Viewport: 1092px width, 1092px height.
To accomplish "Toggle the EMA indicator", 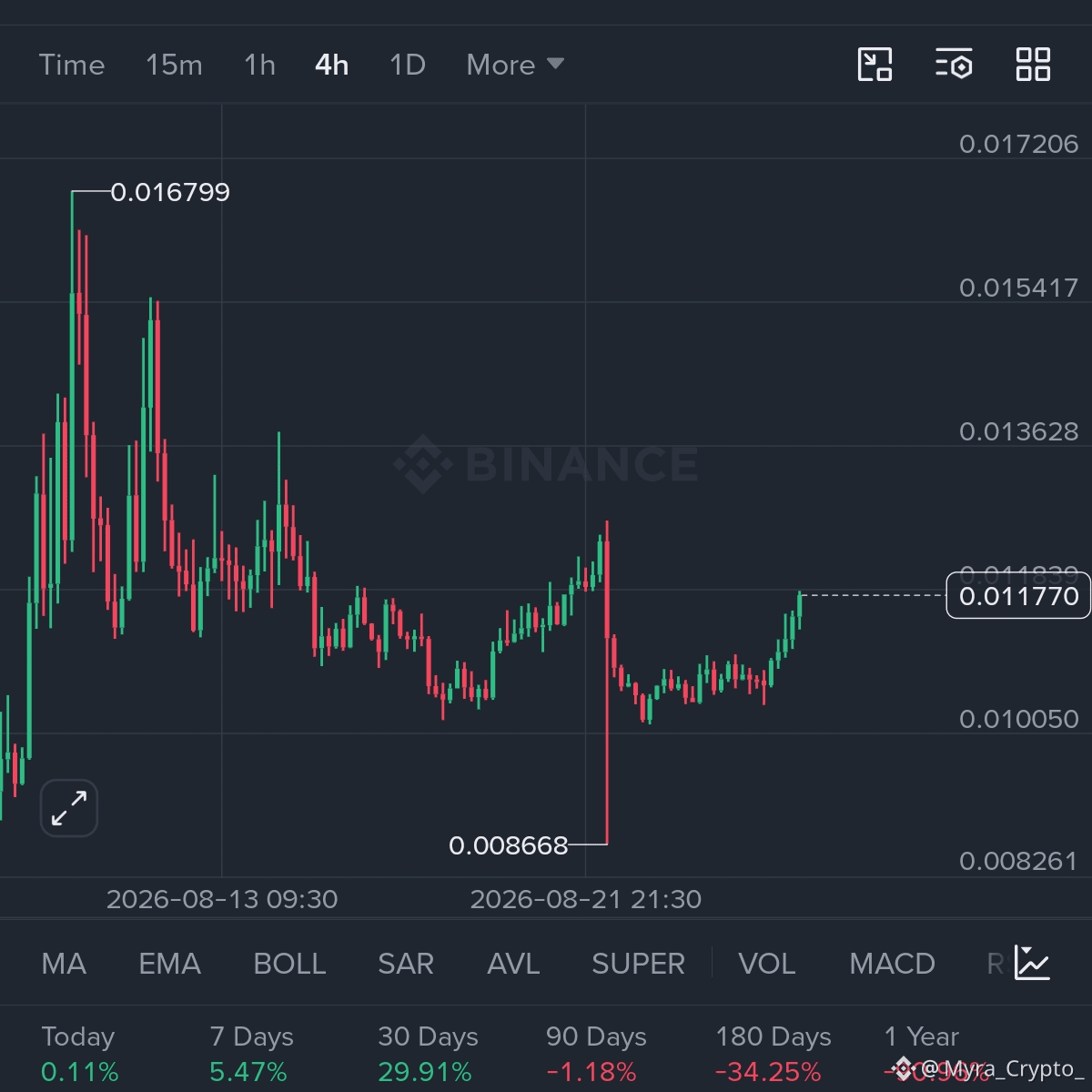I will (169, 964).
